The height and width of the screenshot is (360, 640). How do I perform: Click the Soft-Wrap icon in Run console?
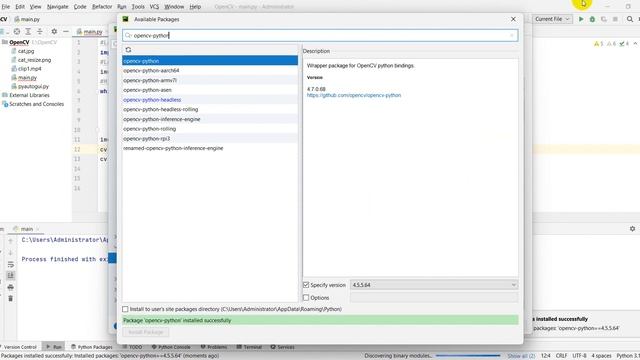(11, 264)
